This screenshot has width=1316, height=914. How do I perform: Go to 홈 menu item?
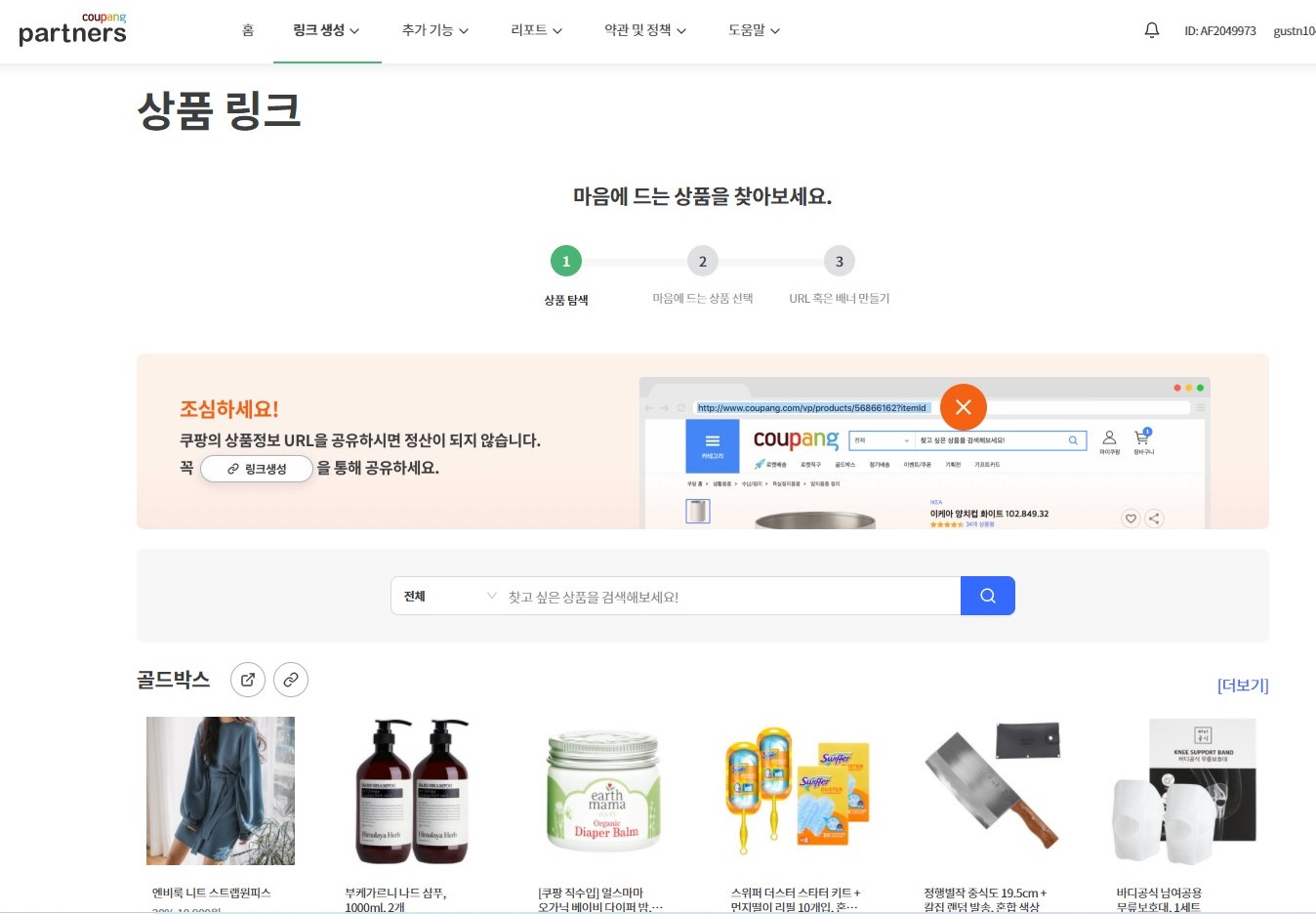click(248, 30)
